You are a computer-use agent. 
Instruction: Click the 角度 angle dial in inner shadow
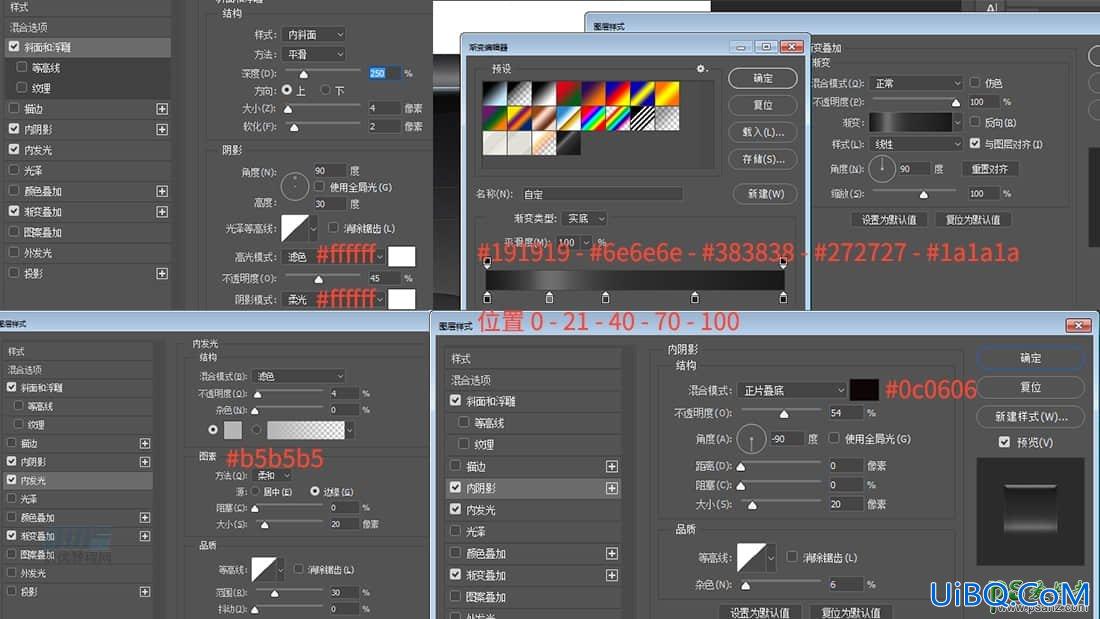click(x=751, y=439)
